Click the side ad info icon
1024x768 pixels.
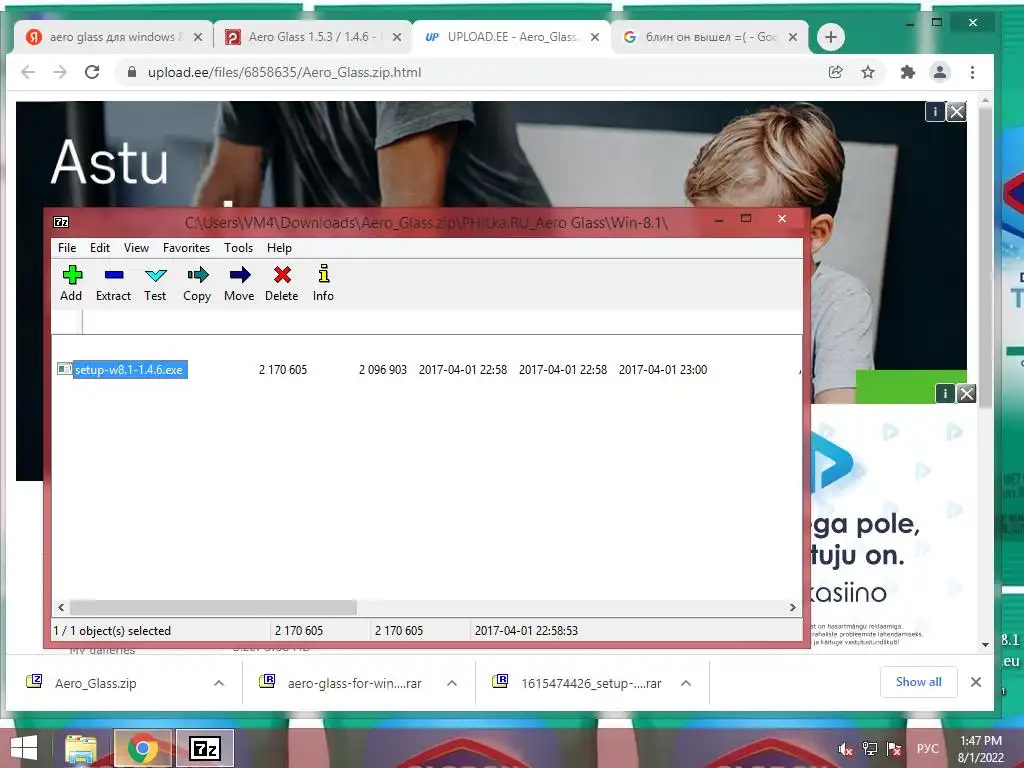[x=945, y=394]
